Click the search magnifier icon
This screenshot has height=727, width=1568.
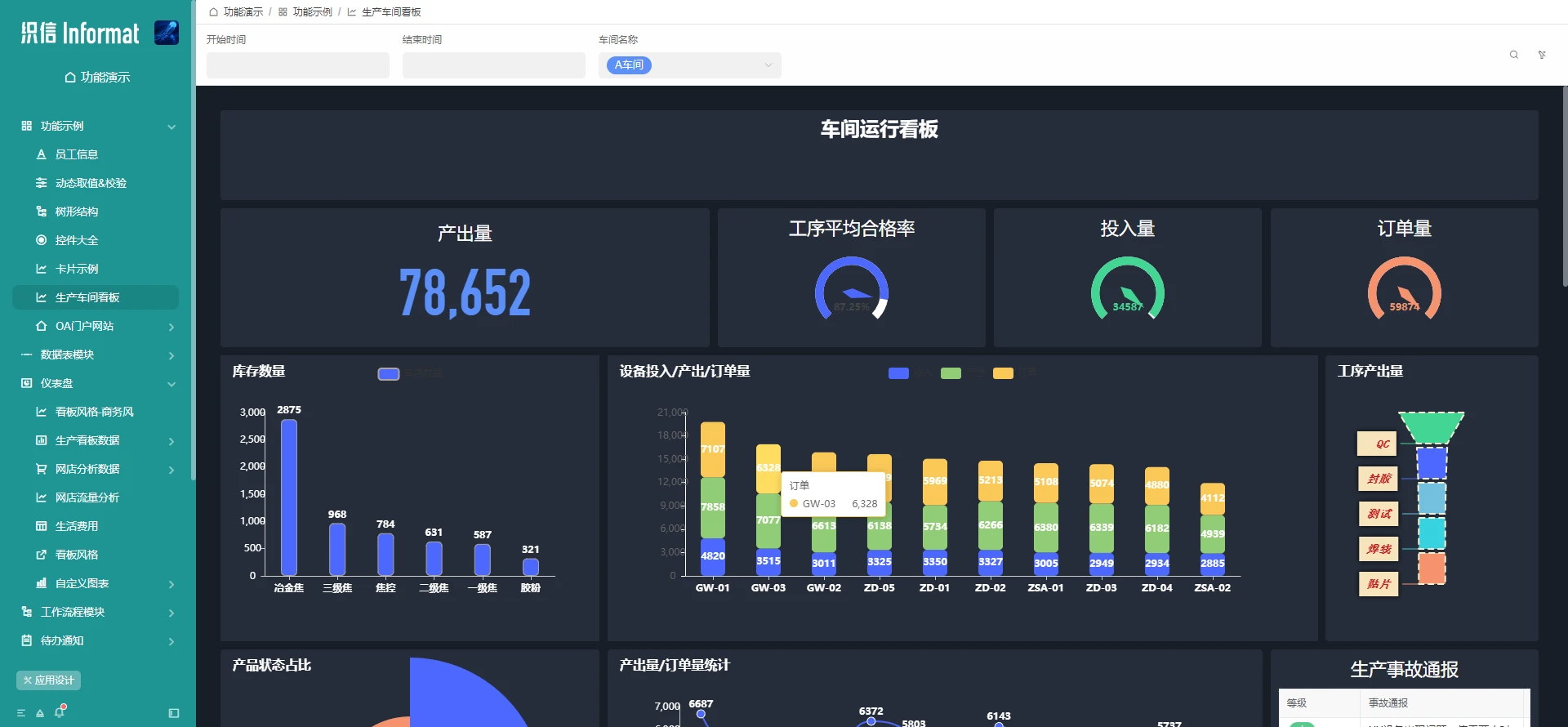[x=1514, y=55]
